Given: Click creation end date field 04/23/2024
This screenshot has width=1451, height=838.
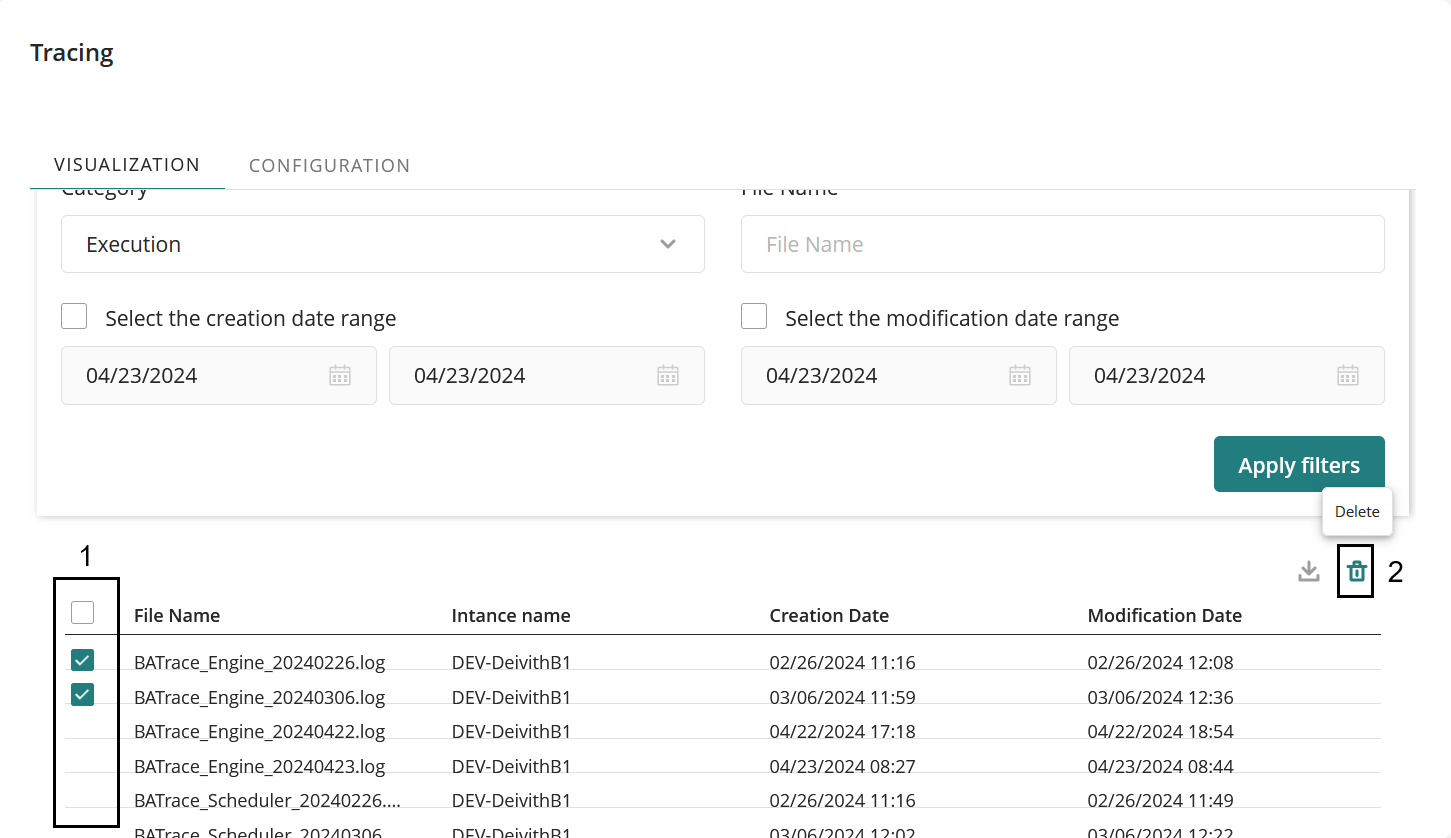Looking at the screenshot, I should click(547, 375).
